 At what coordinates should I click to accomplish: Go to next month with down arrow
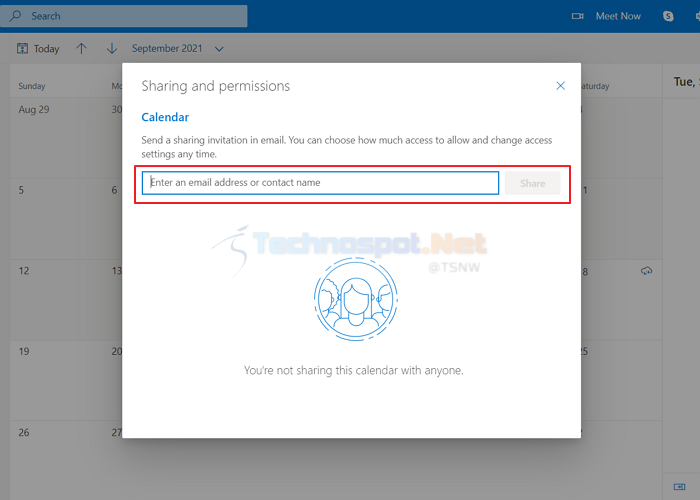point(112,48)
